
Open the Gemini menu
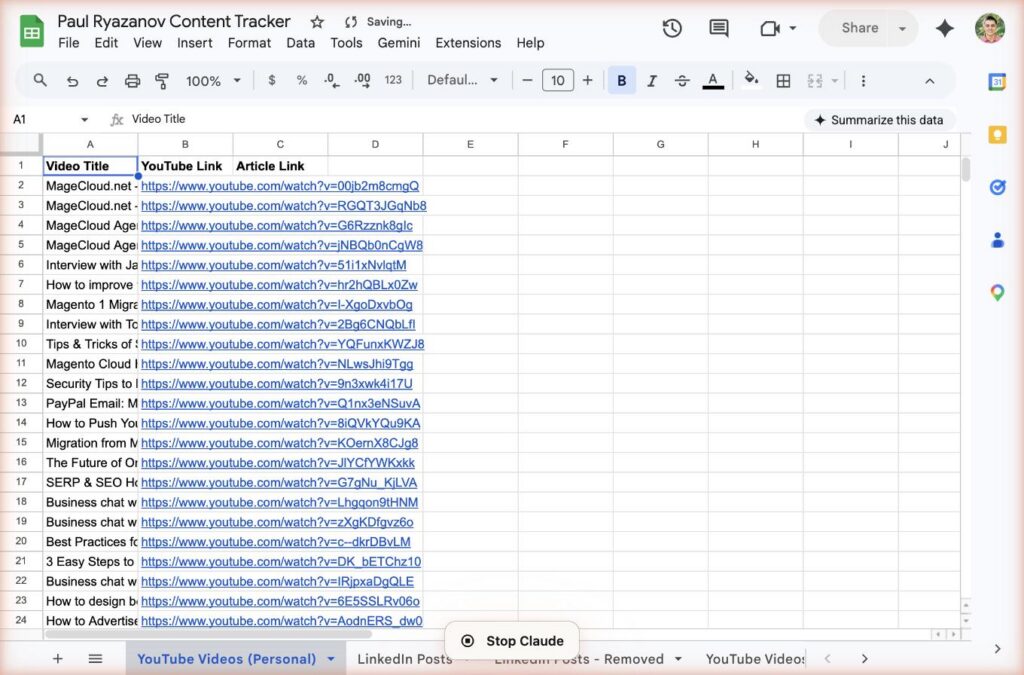(x=399, y=43)
